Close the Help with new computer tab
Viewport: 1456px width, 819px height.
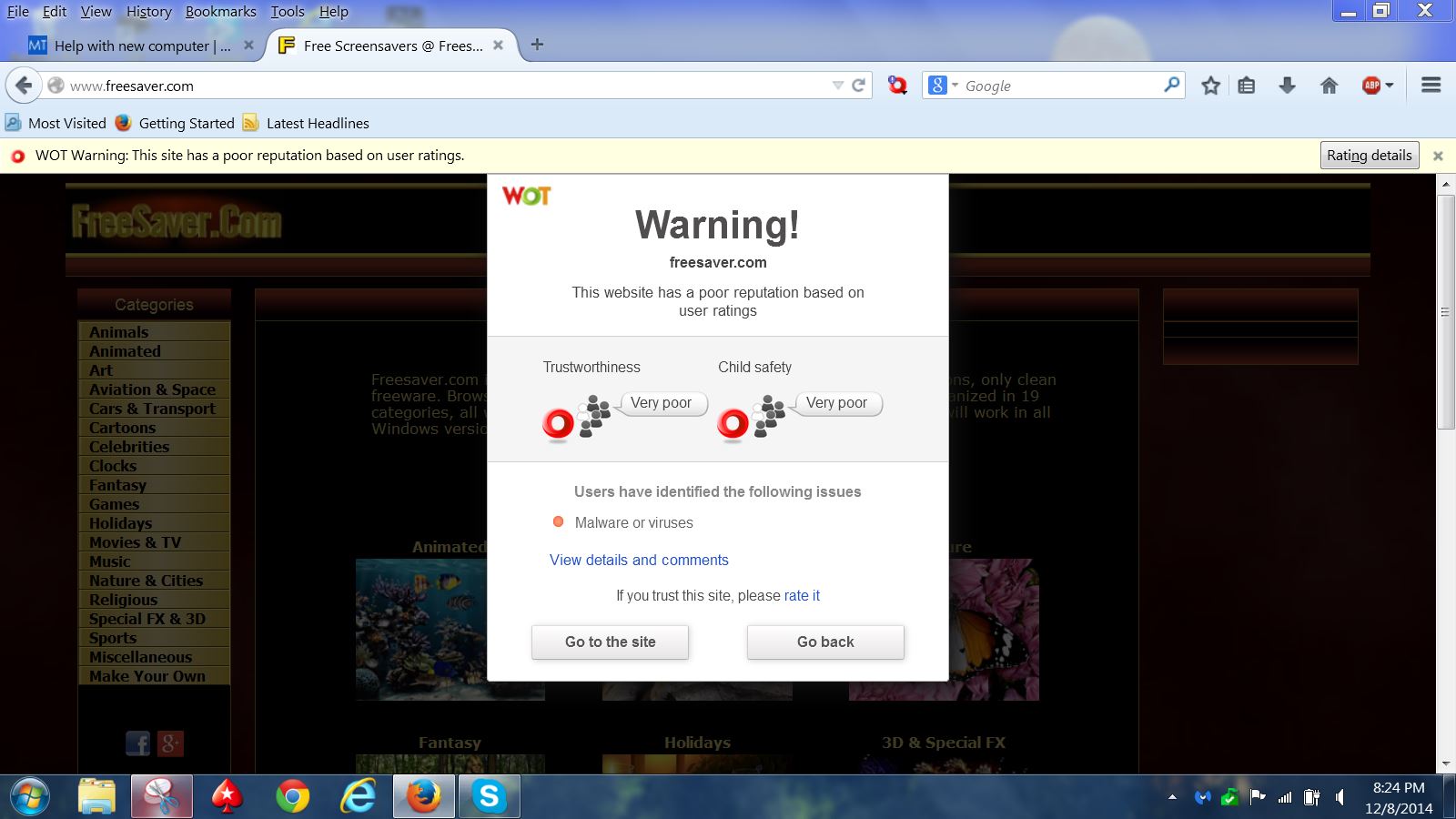click(248, 45)
